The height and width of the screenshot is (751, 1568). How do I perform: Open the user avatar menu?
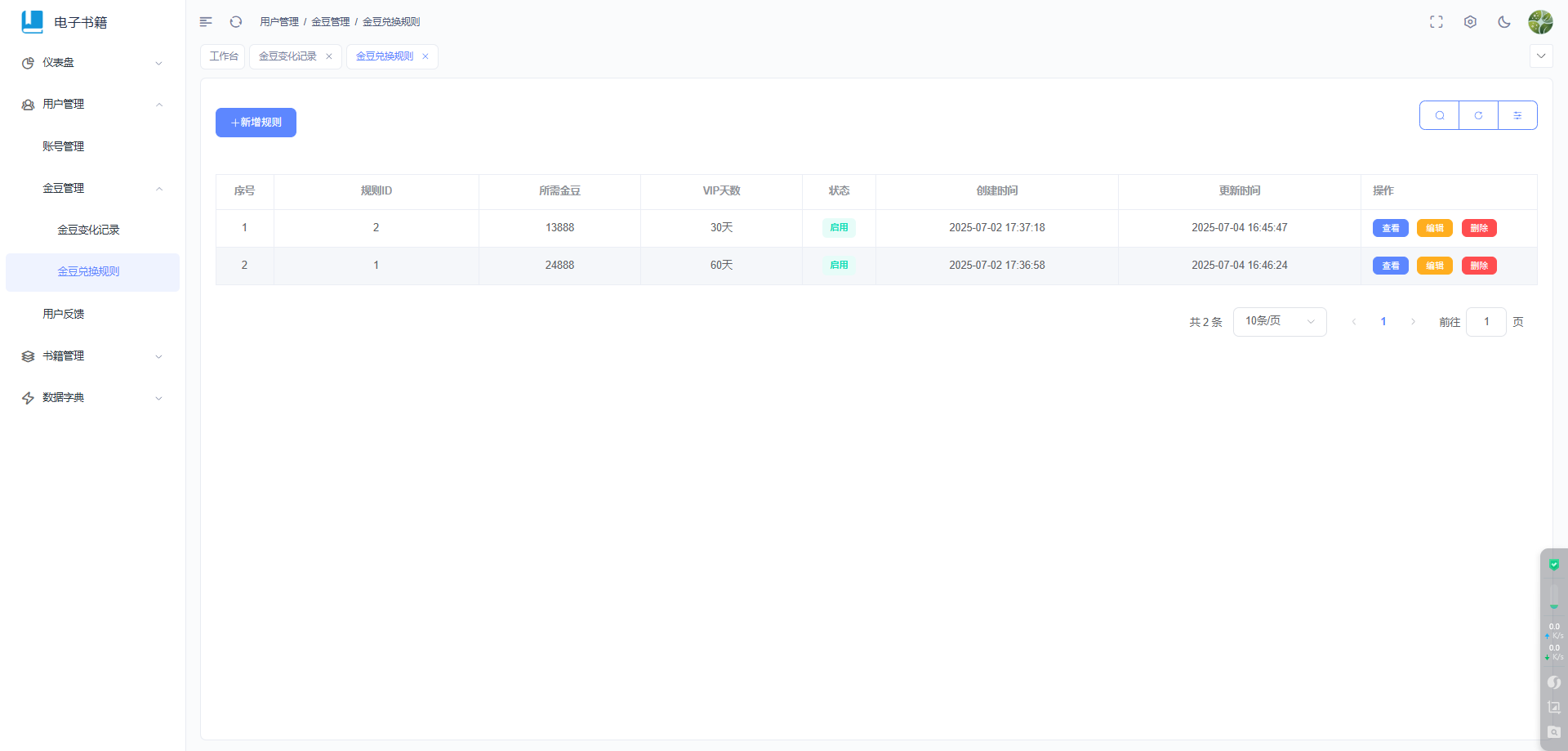(x=1540, y=22)
